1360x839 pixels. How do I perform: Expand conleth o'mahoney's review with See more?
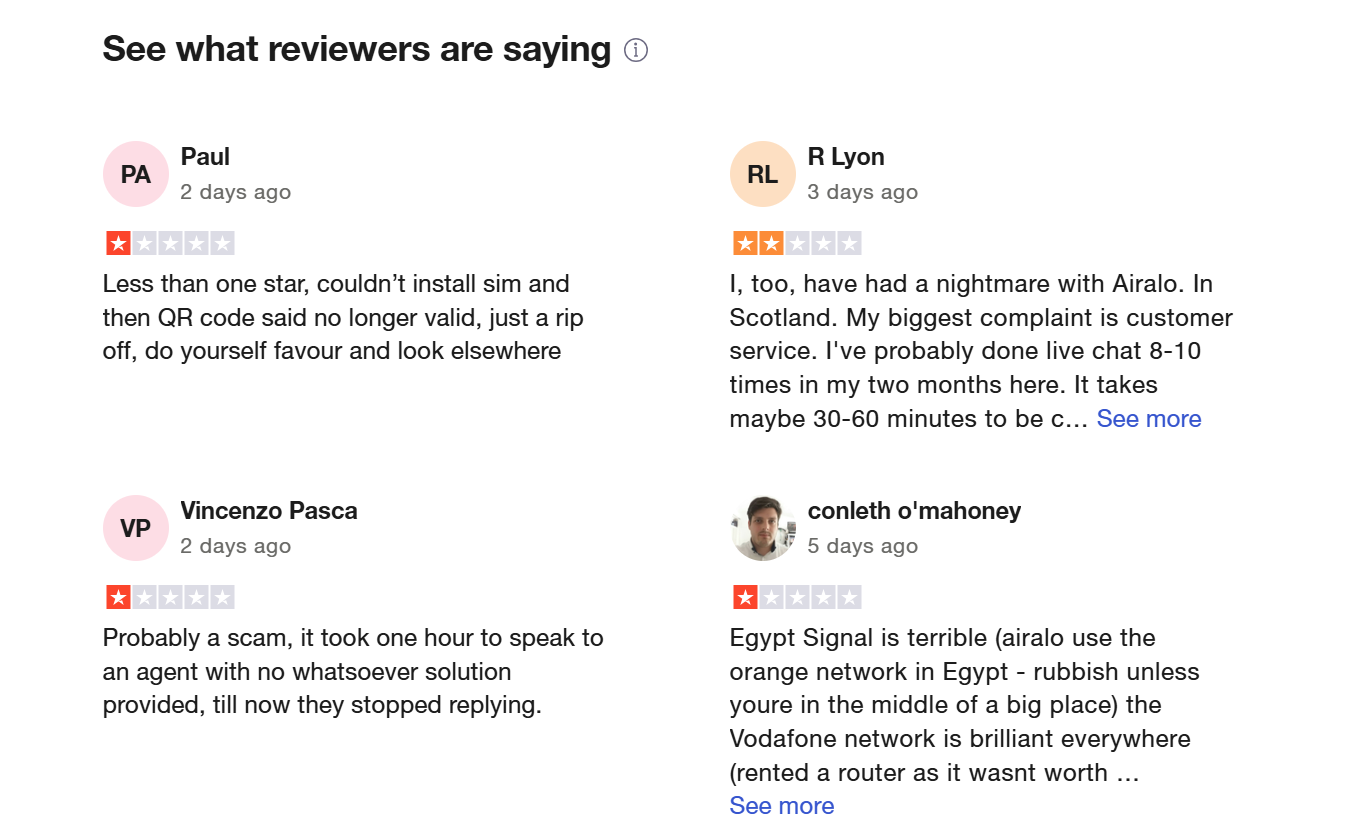pos(782,806)
